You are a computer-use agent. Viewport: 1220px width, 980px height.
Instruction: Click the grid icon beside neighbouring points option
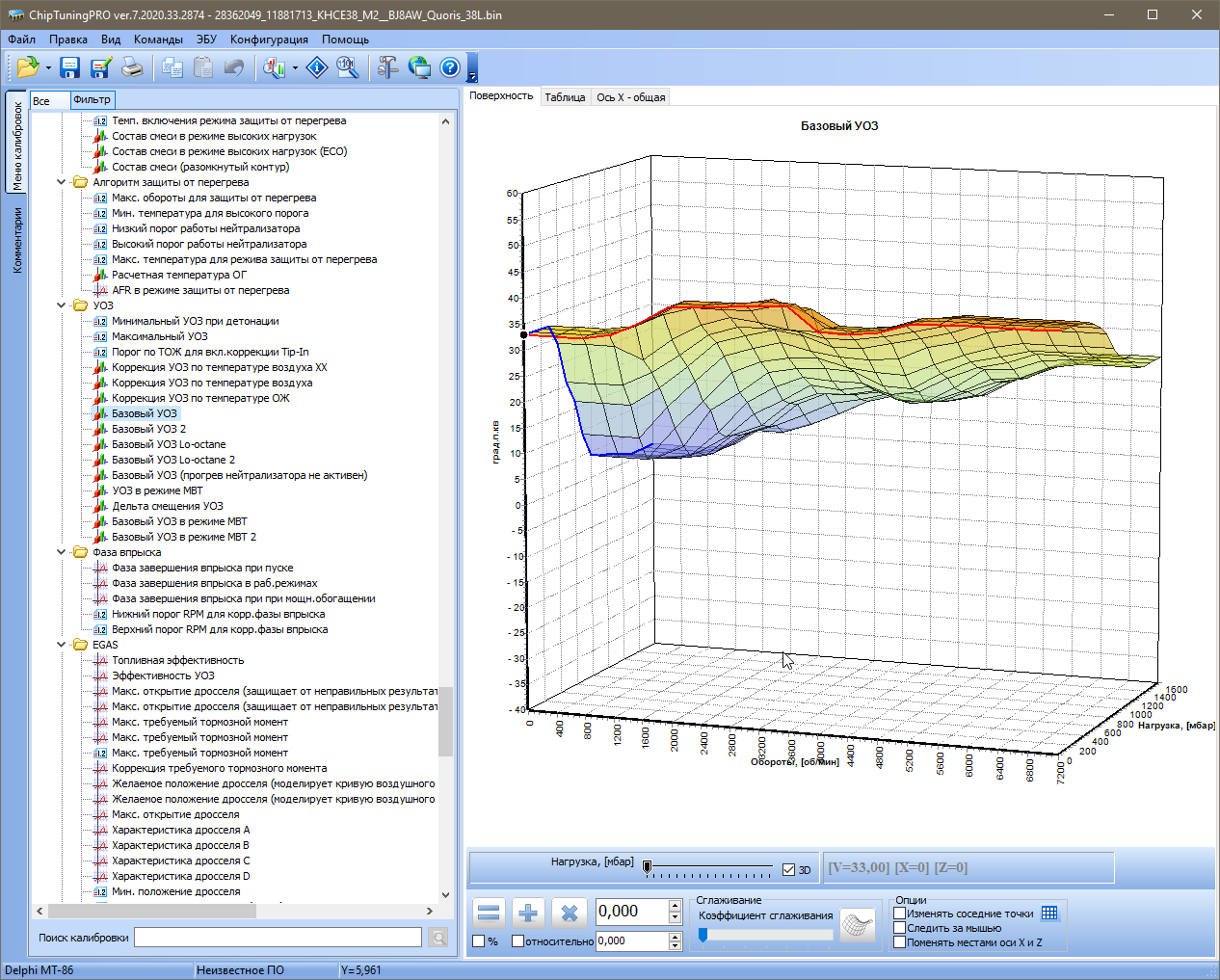point(1049,914)
